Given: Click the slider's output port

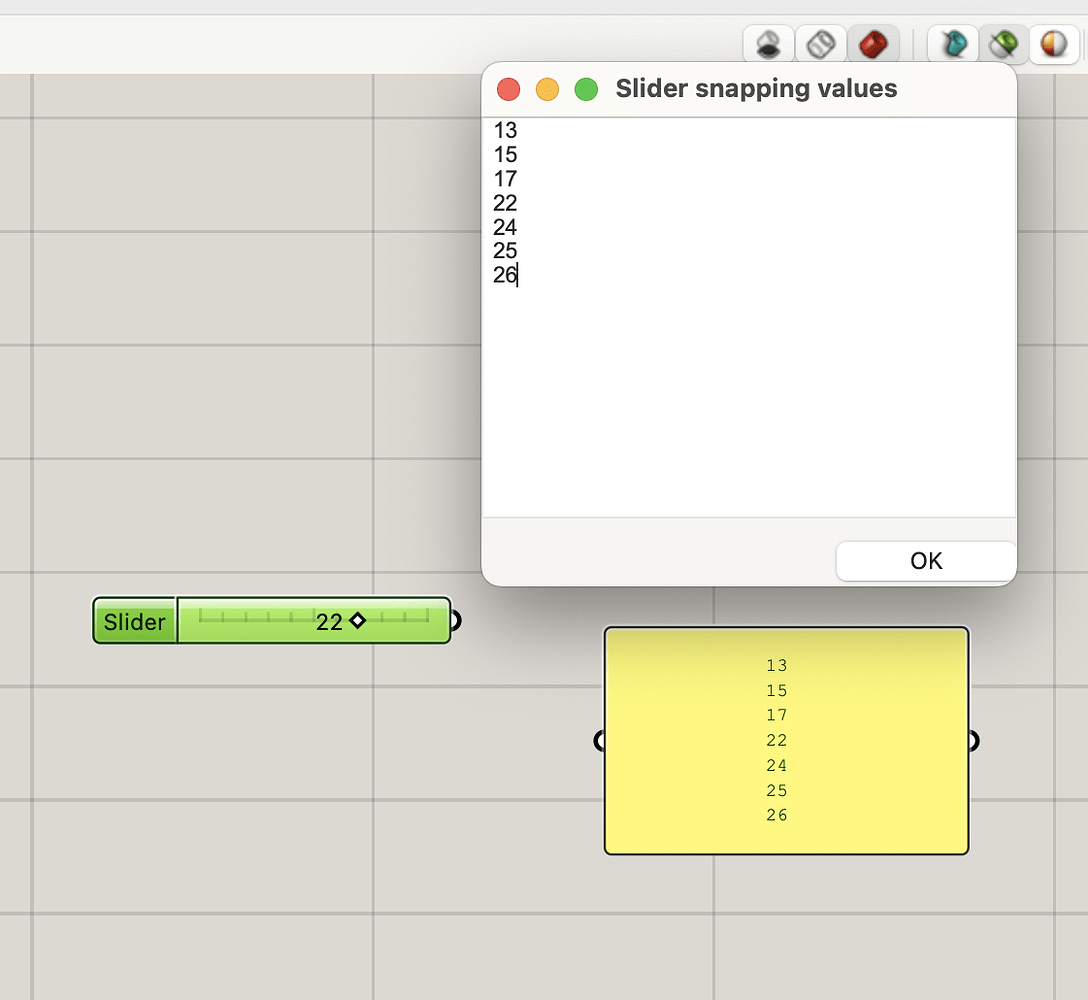Looking at the screenshot, I should (454, 621).
